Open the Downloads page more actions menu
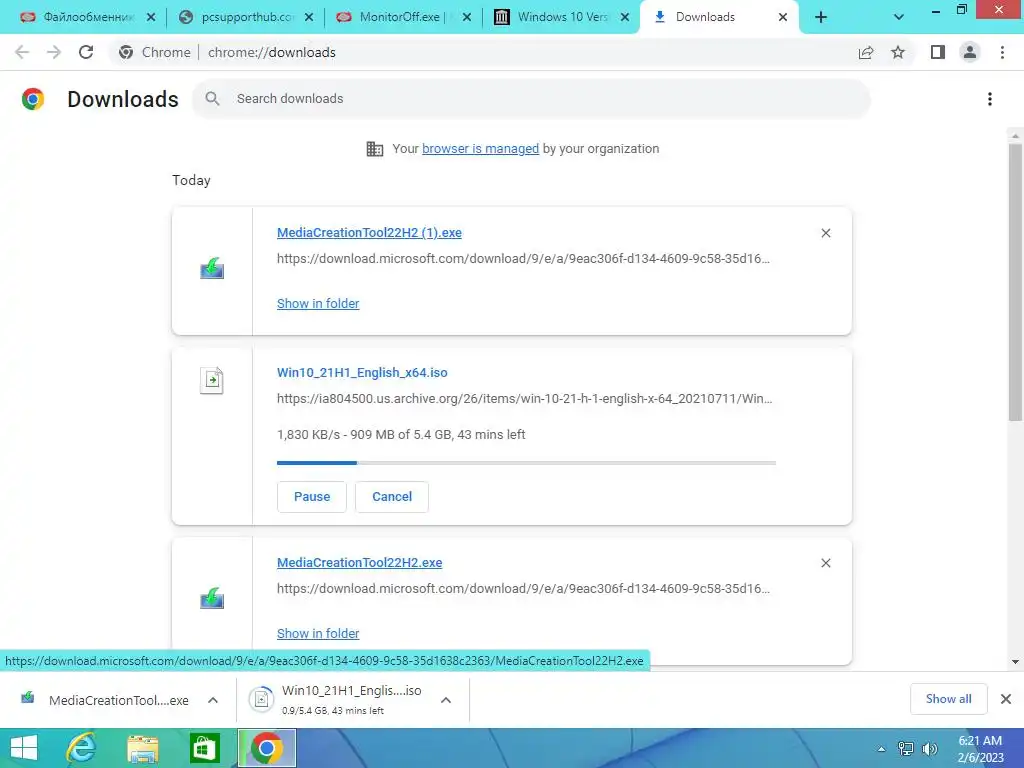 tap(990, 99)
